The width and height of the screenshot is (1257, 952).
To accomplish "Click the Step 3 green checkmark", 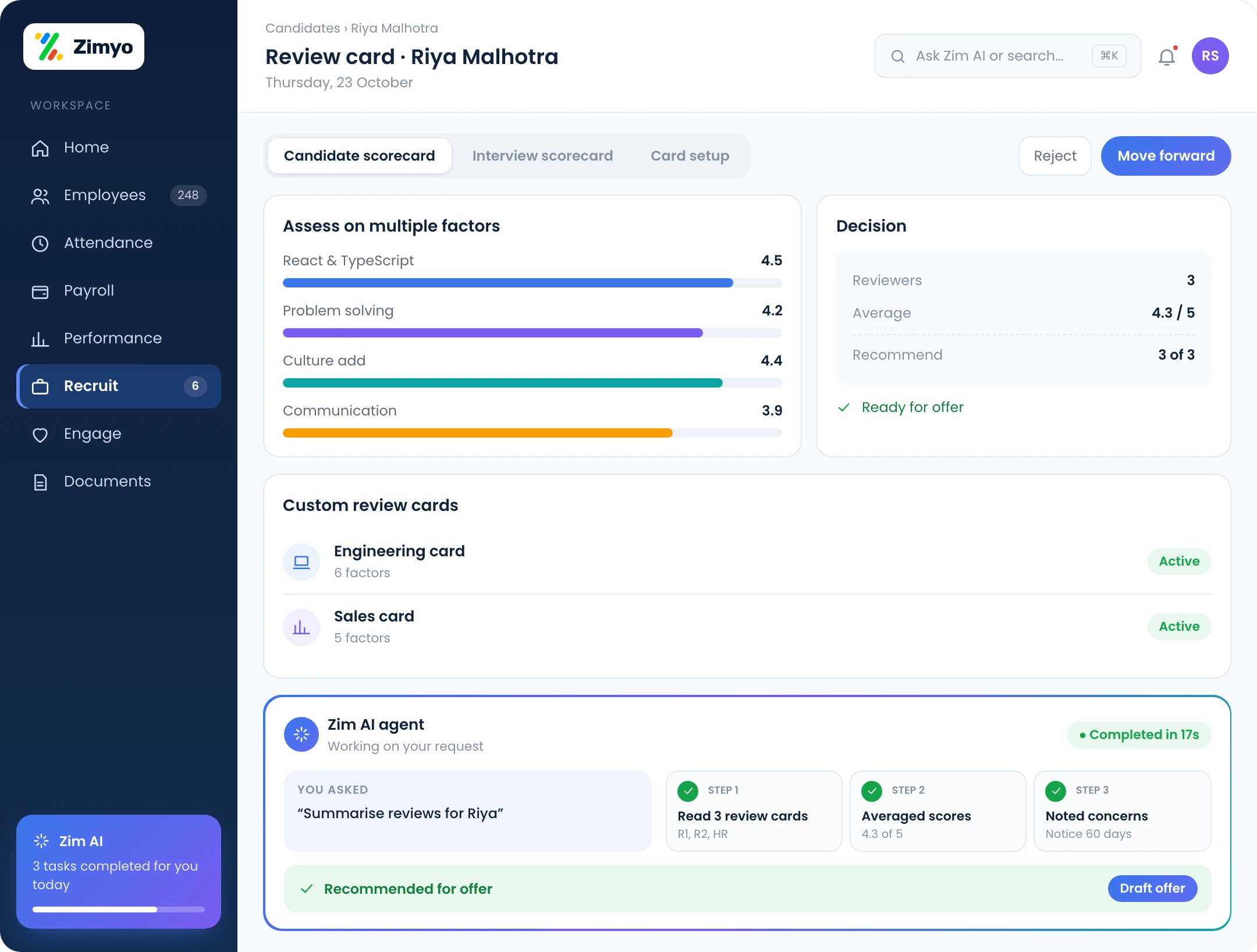I will [x=1056, y=790].
